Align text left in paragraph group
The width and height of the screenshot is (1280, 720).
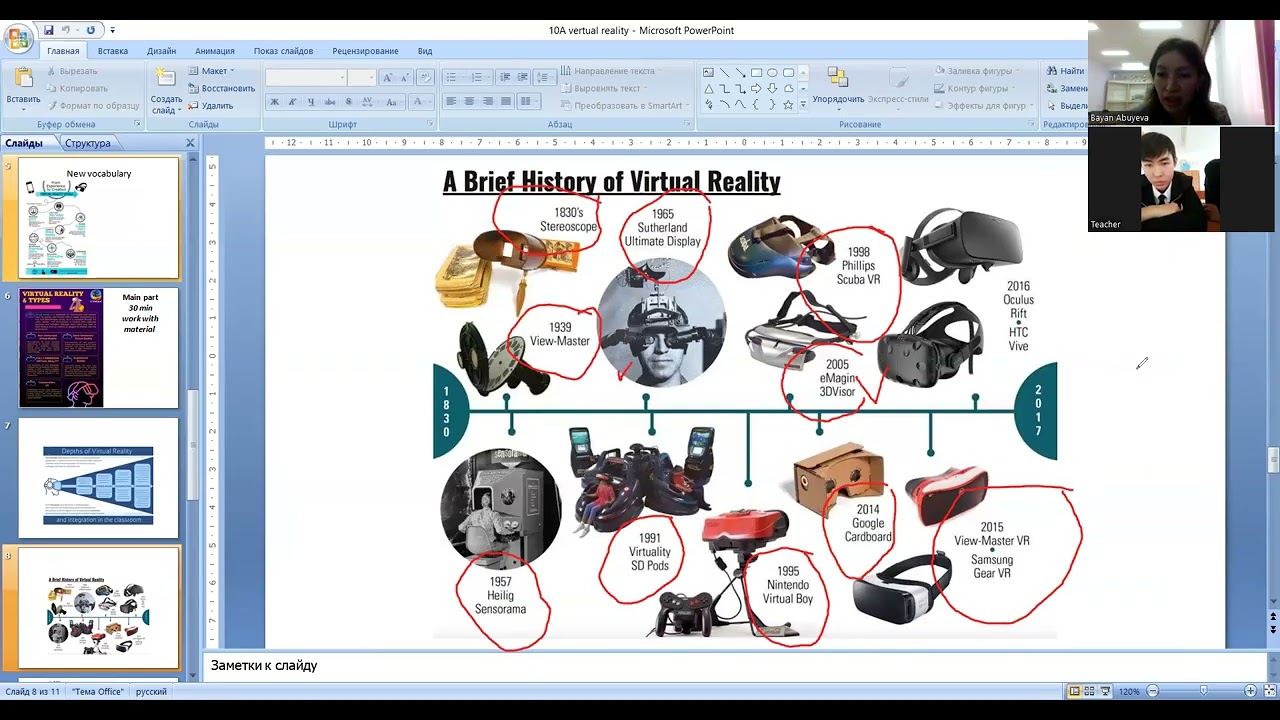point(451,102)
